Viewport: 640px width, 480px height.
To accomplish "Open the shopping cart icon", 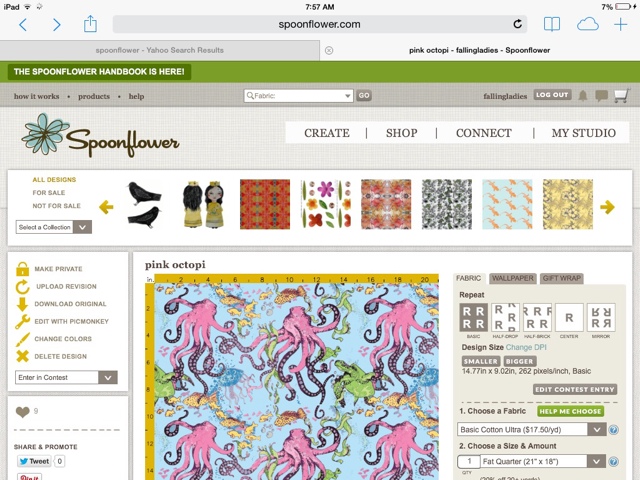I will coord(621,96).
